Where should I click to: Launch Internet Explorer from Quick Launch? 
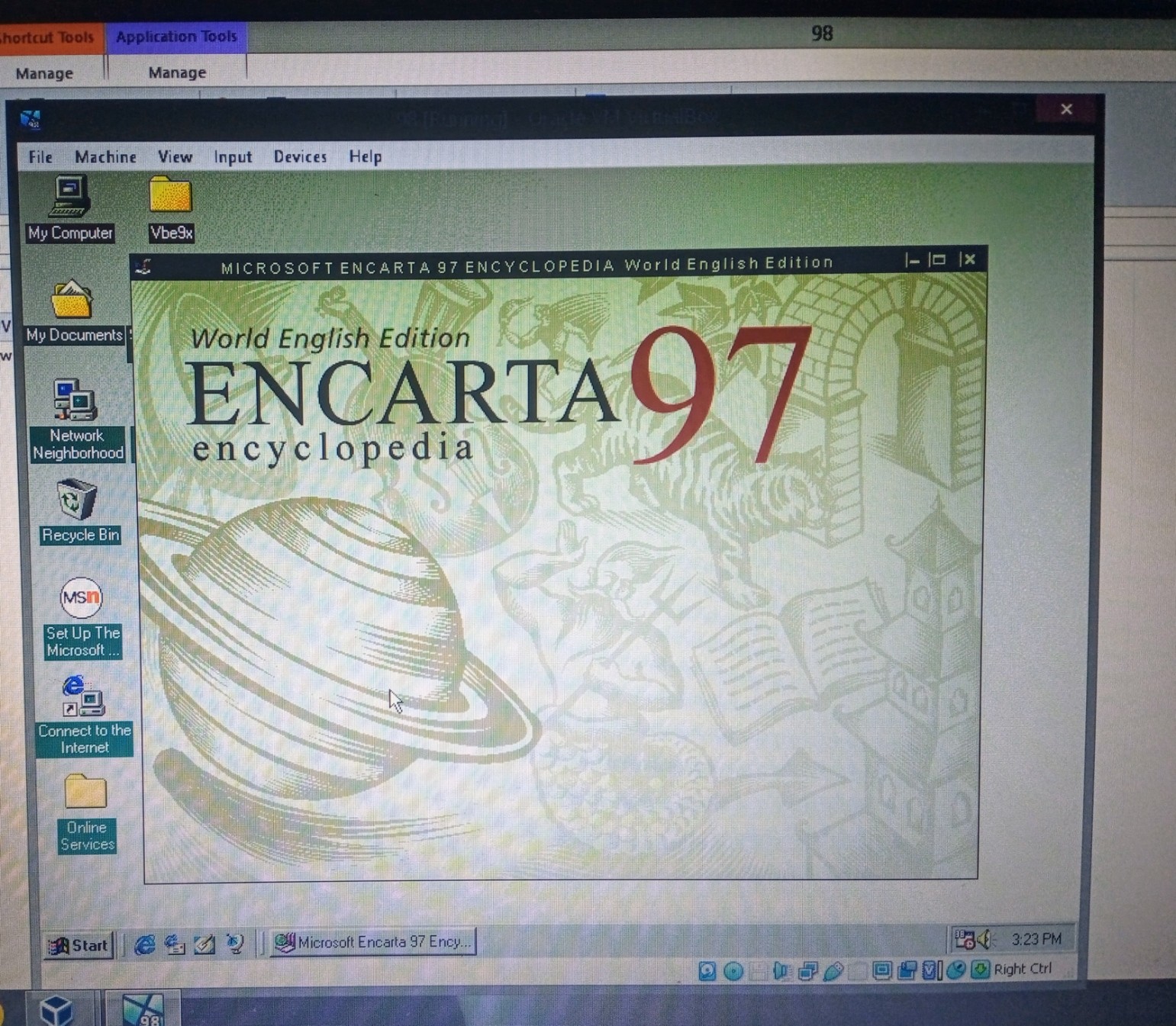(143, 944)
